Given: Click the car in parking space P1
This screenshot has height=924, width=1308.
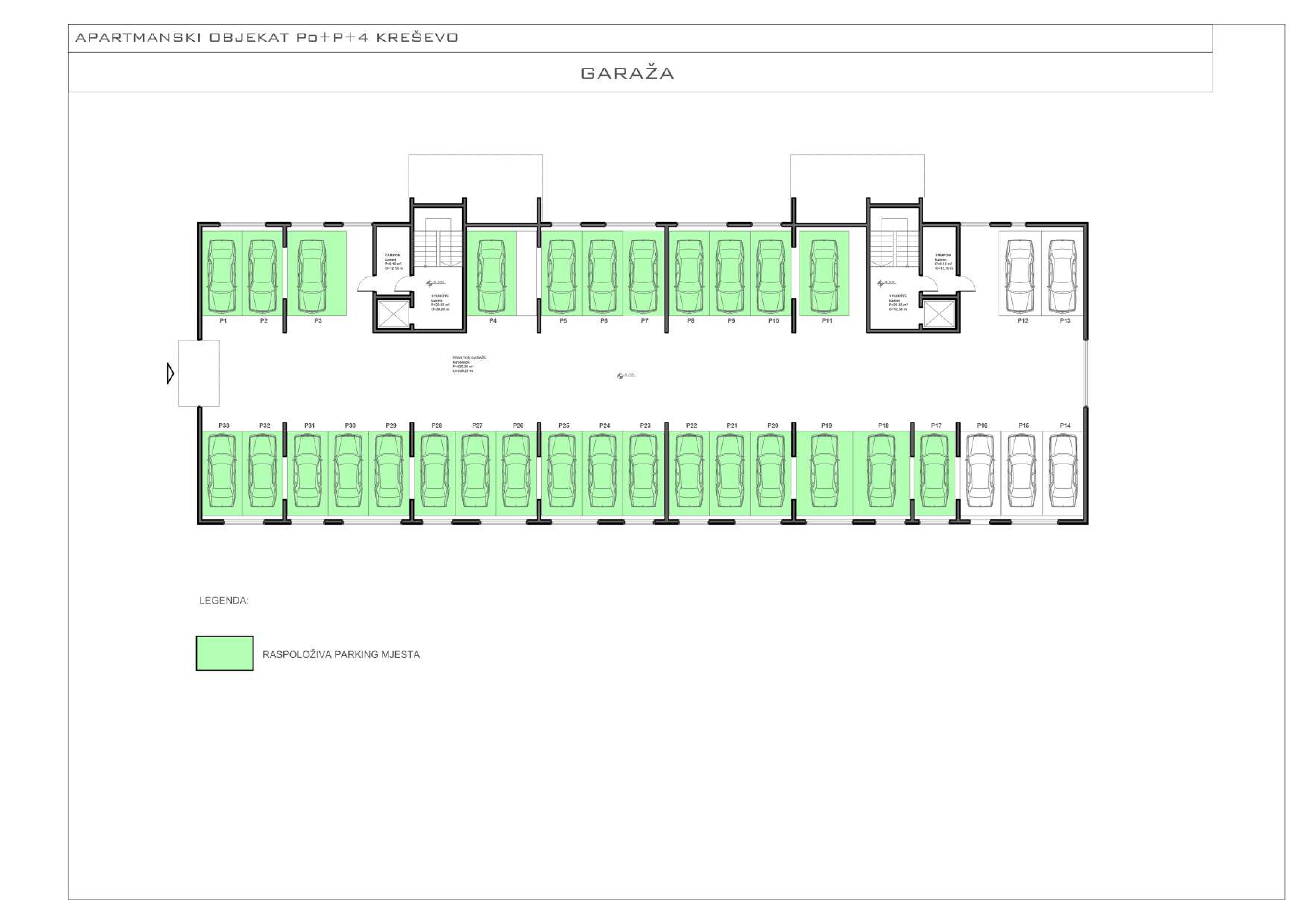Looking at the screenshot, I should click(222, 276).
